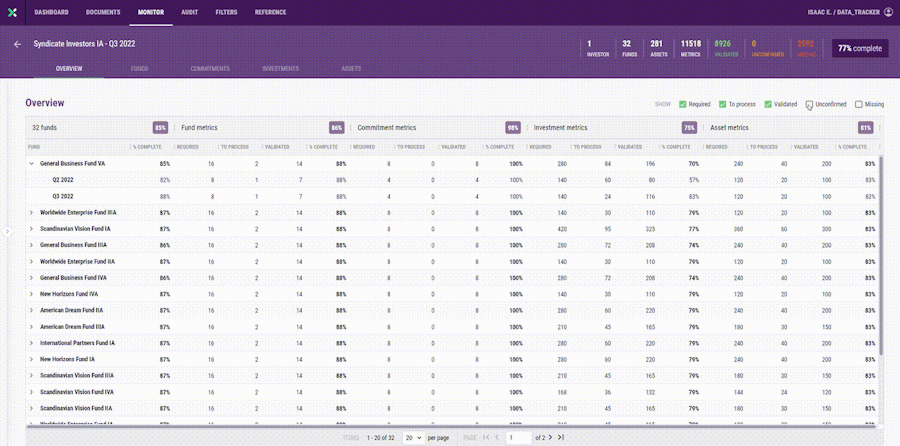Expand New Horizons Fund IA row
This screenshot has height=446, width=900.
[x=31, y=359]
